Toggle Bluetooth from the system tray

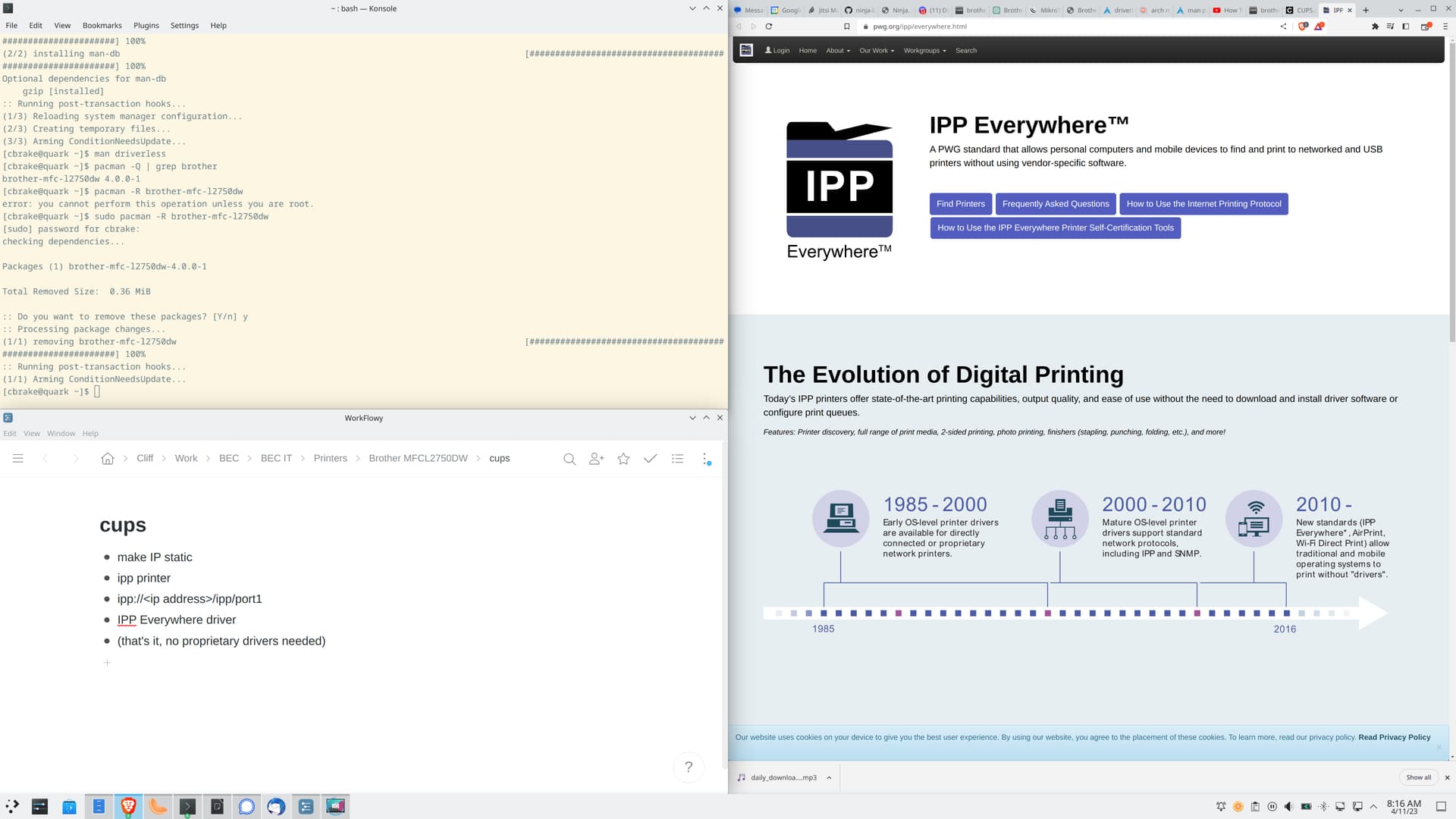[1323, 806]
